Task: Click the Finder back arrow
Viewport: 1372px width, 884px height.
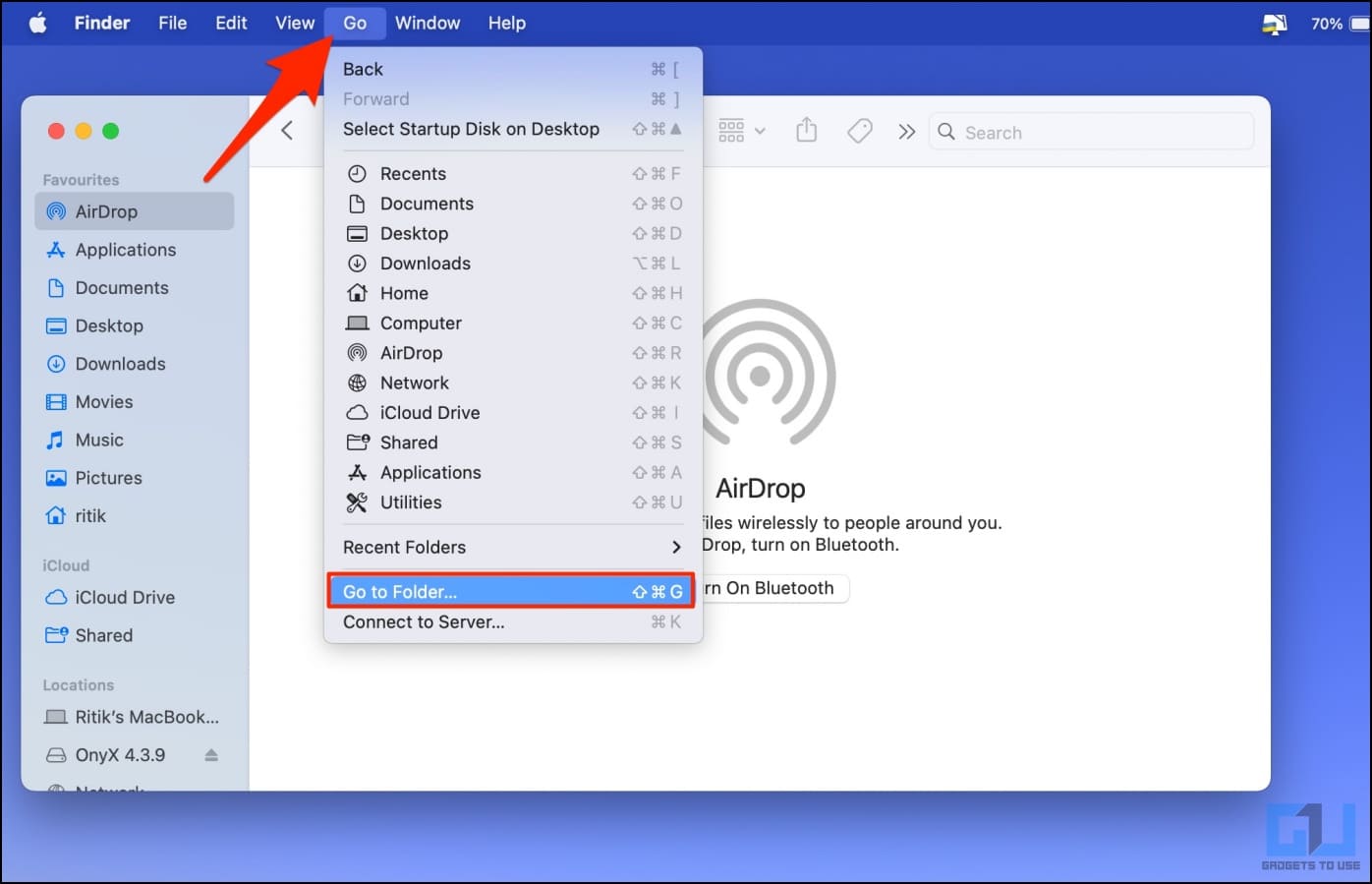Action: [x=287, y=131]
